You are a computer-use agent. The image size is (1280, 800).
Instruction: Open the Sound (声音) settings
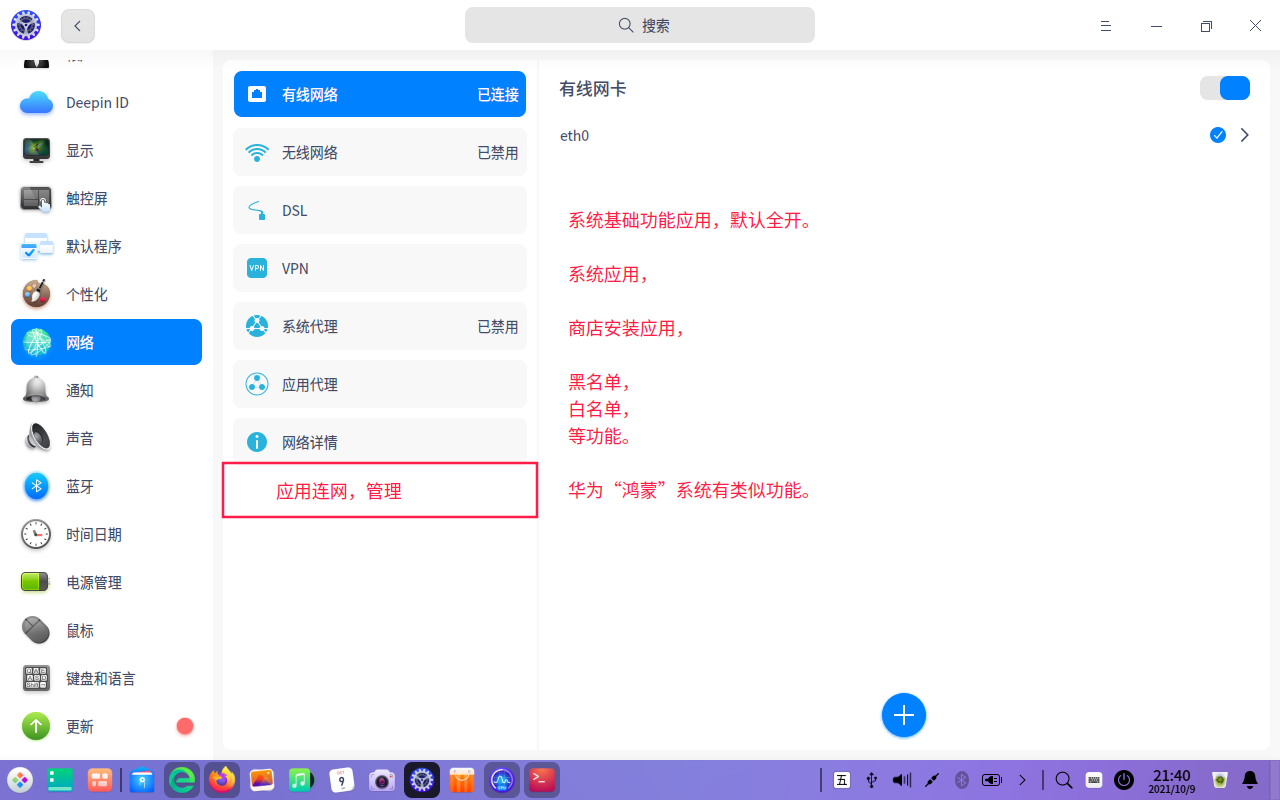tap(80, 439)
